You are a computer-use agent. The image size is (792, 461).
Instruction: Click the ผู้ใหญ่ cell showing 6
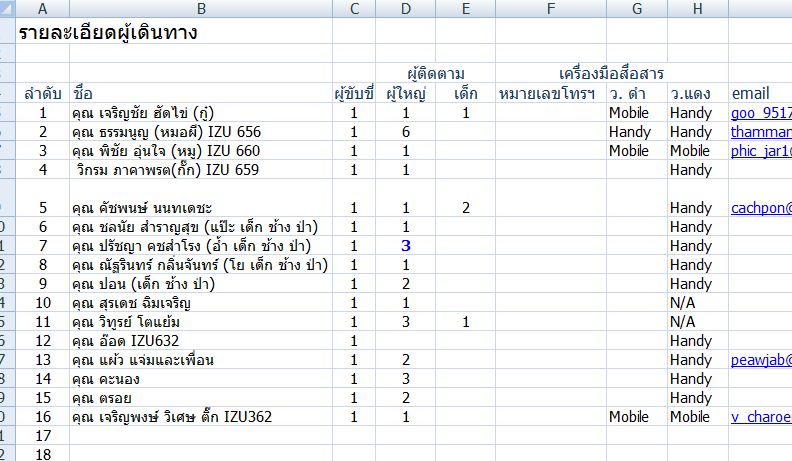click(x=405, y=132)
